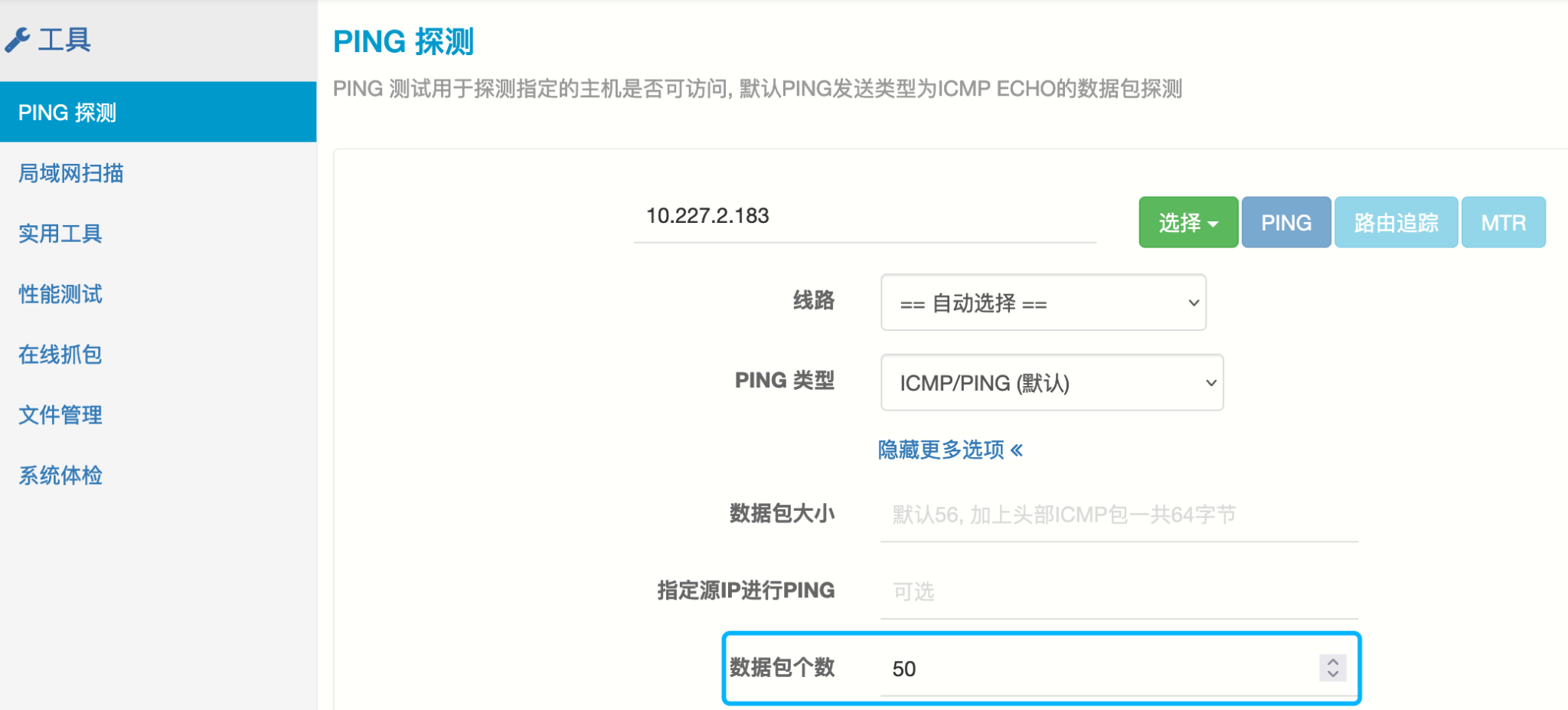Go to 局域网扫描 in sidebar
This screenshot has height=710, width=1568.
point(71,173)
